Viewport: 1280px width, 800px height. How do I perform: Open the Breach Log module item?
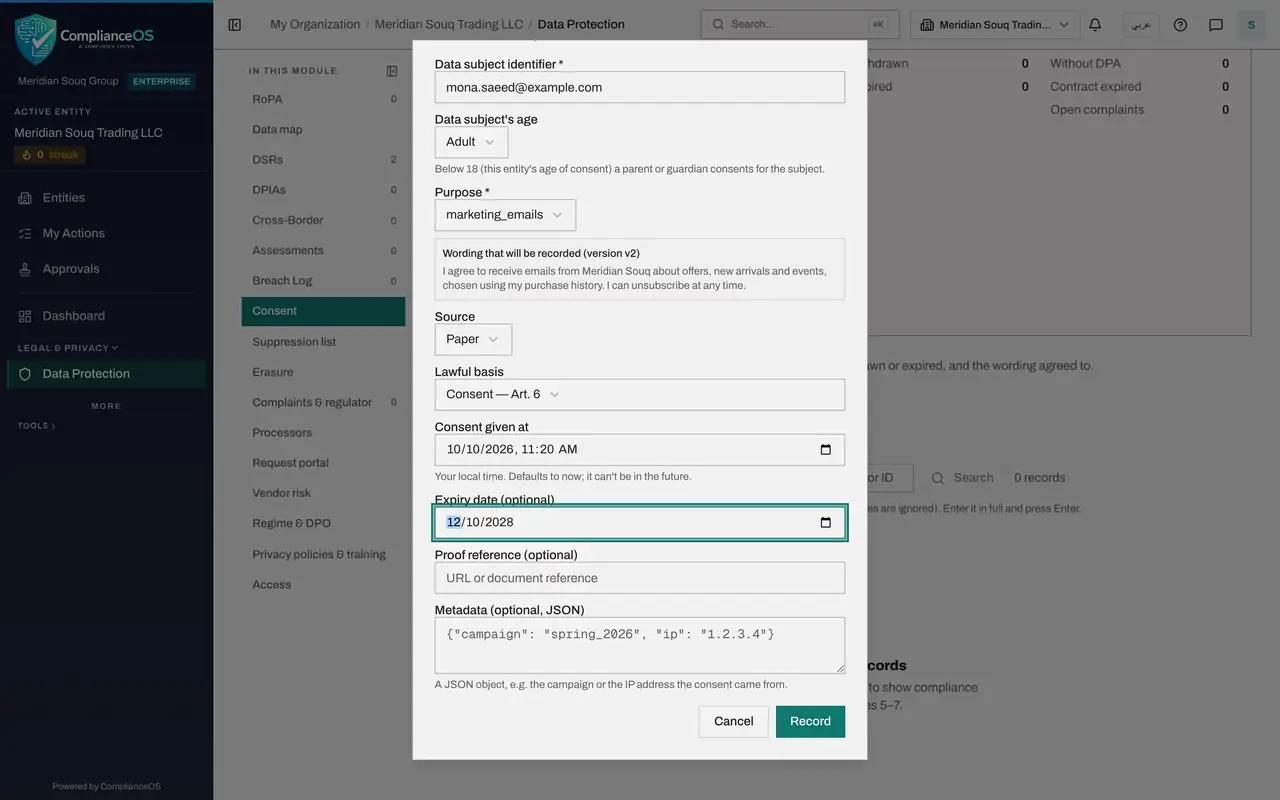coord(324,281)
